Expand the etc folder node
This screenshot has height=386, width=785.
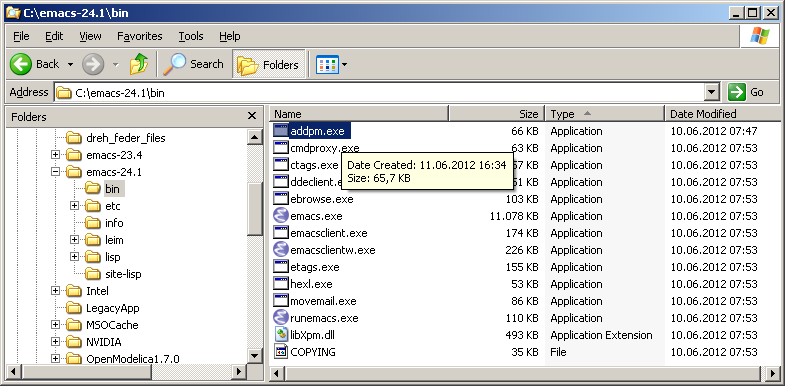pyautogui.click(x=75, y=206)
